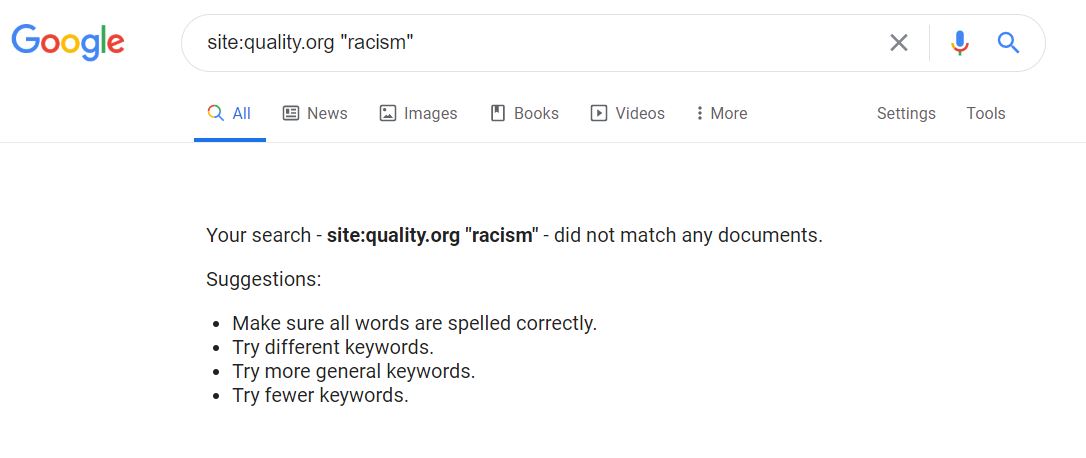Click the "Try more general keywords" suggestion
The height and width of the screenshot is (458, 1086).
coord(353,371)
